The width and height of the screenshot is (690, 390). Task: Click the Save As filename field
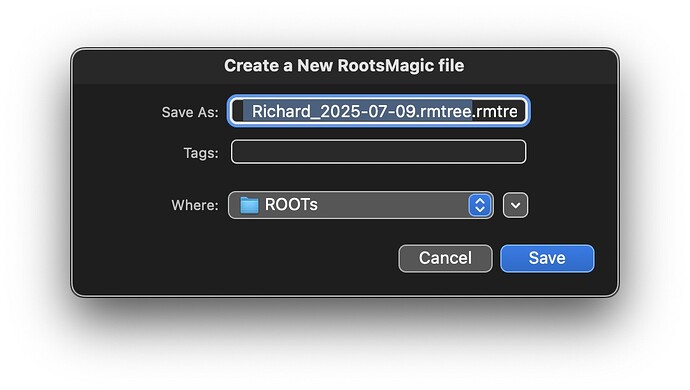pyautogui.click(x=378, y=111)
